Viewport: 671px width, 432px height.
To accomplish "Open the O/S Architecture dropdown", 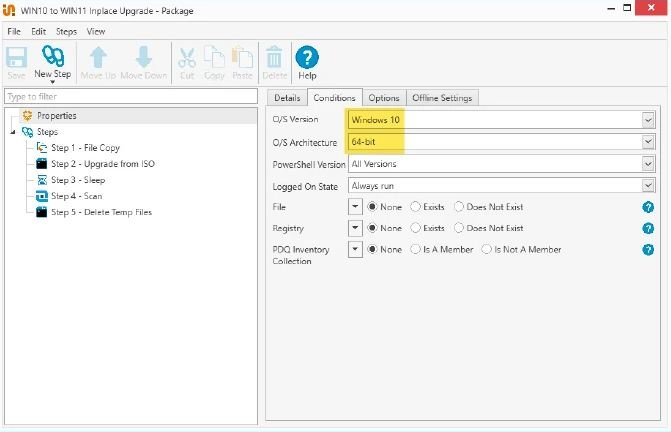I will (648, 142).
